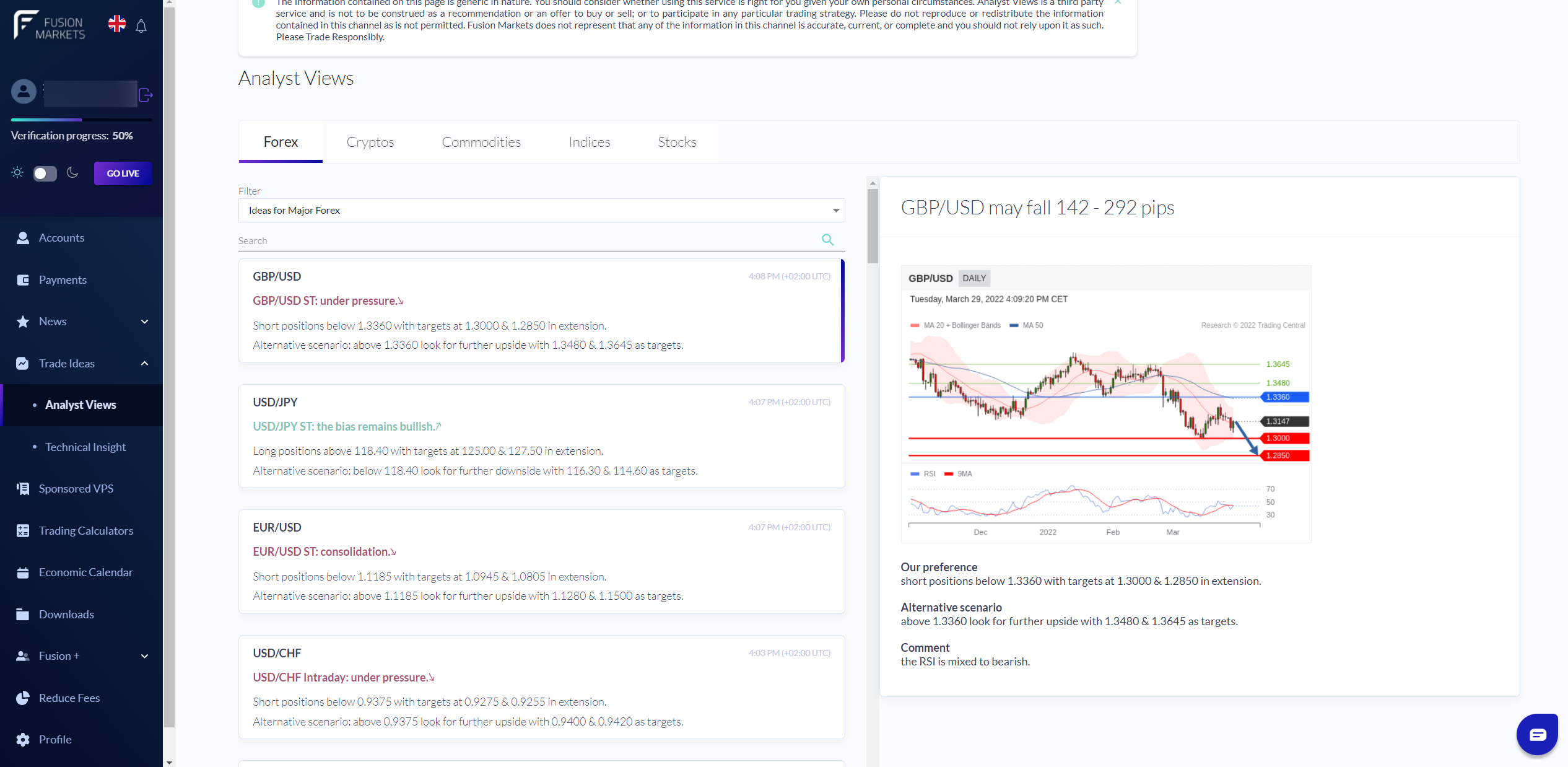Click the Profile gear icon

[x=23, y=740]
